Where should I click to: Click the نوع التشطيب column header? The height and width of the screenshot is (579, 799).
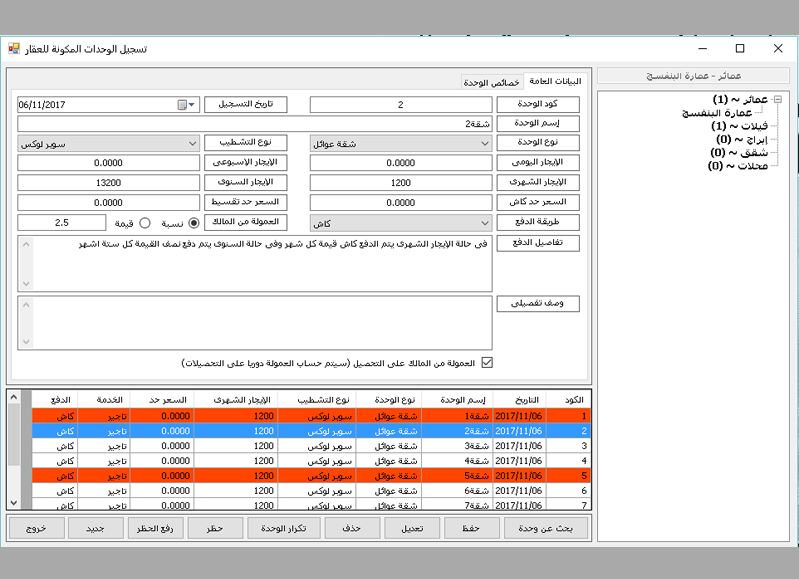pos(316,400)
